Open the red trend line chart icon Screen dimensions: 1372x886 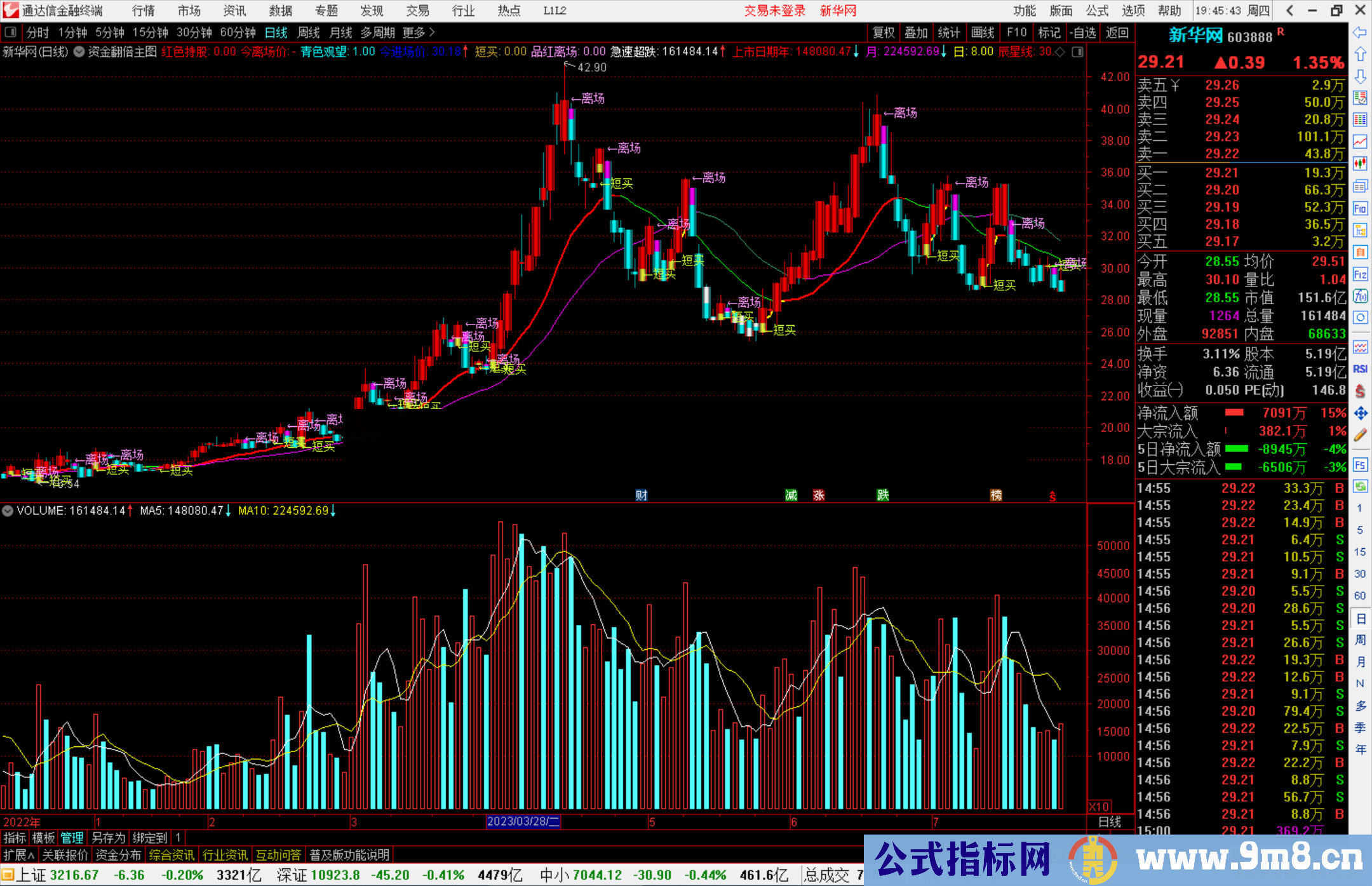tap(1360, 142)
